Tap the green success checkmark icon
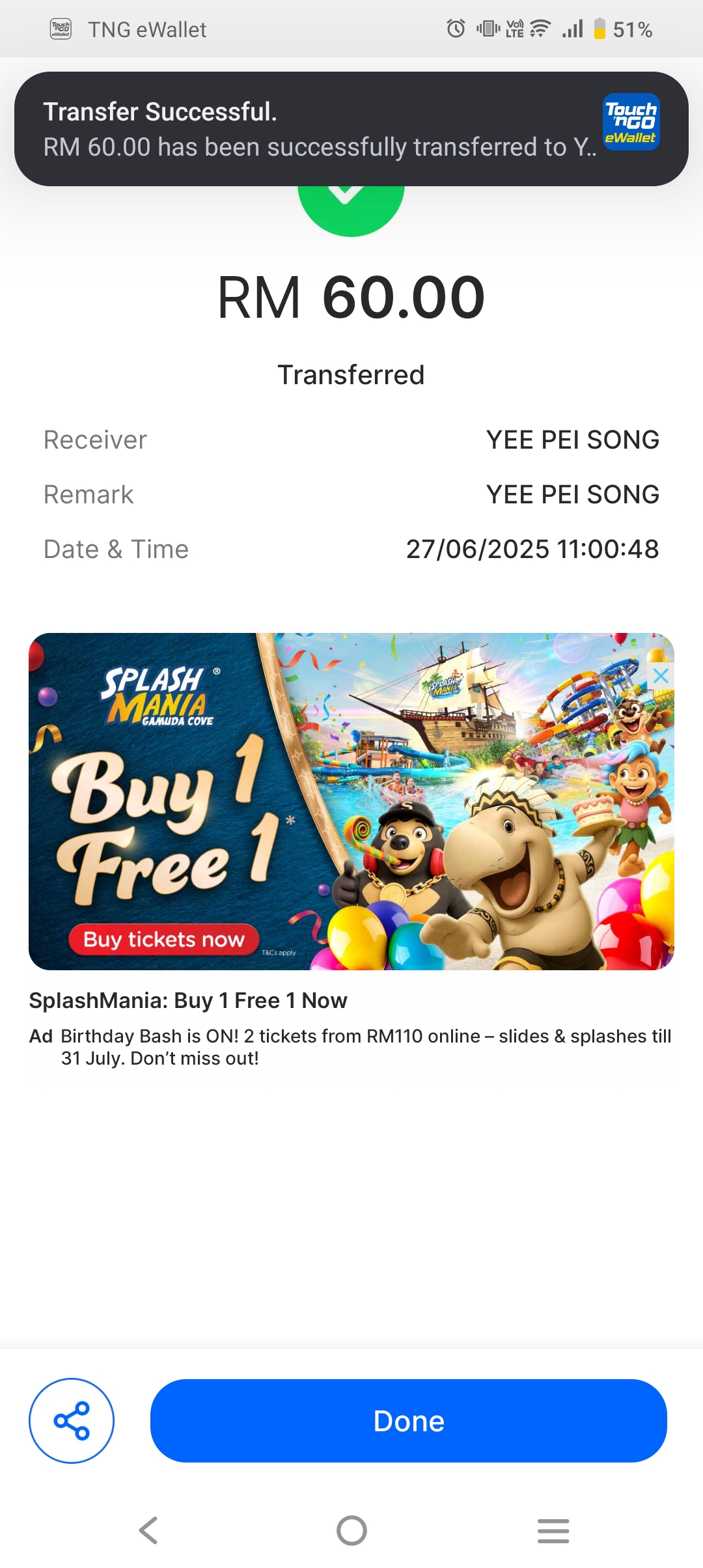Viewport: 703px width, 1568px height. click(x=351, y=210)
